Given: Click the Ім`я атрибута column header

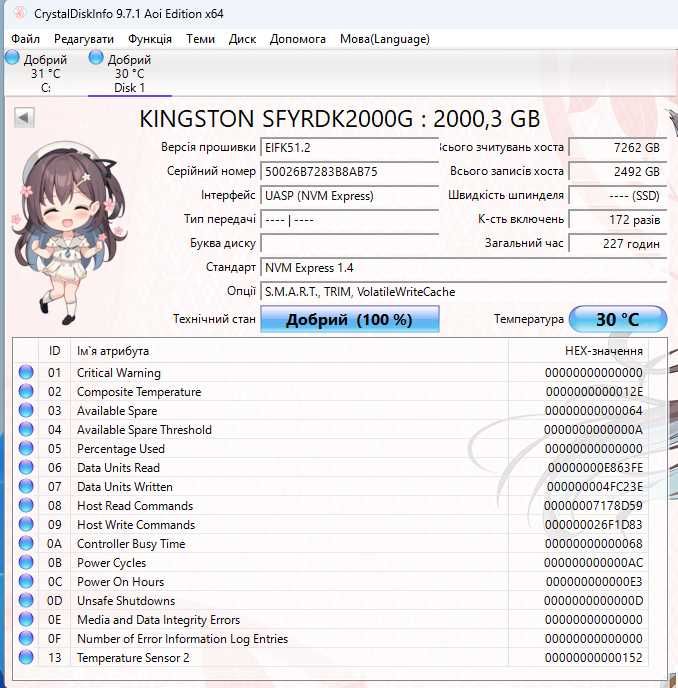Looking at the screenshot, I should point(289,351).
